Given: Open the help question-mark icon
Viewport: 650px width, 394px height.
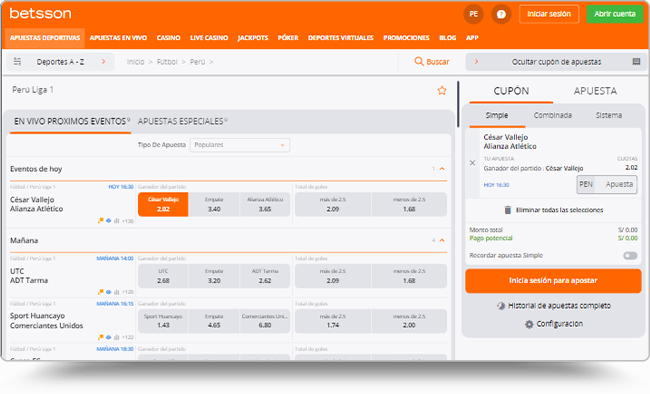Looking at the screenshot, I should point(501,14).
